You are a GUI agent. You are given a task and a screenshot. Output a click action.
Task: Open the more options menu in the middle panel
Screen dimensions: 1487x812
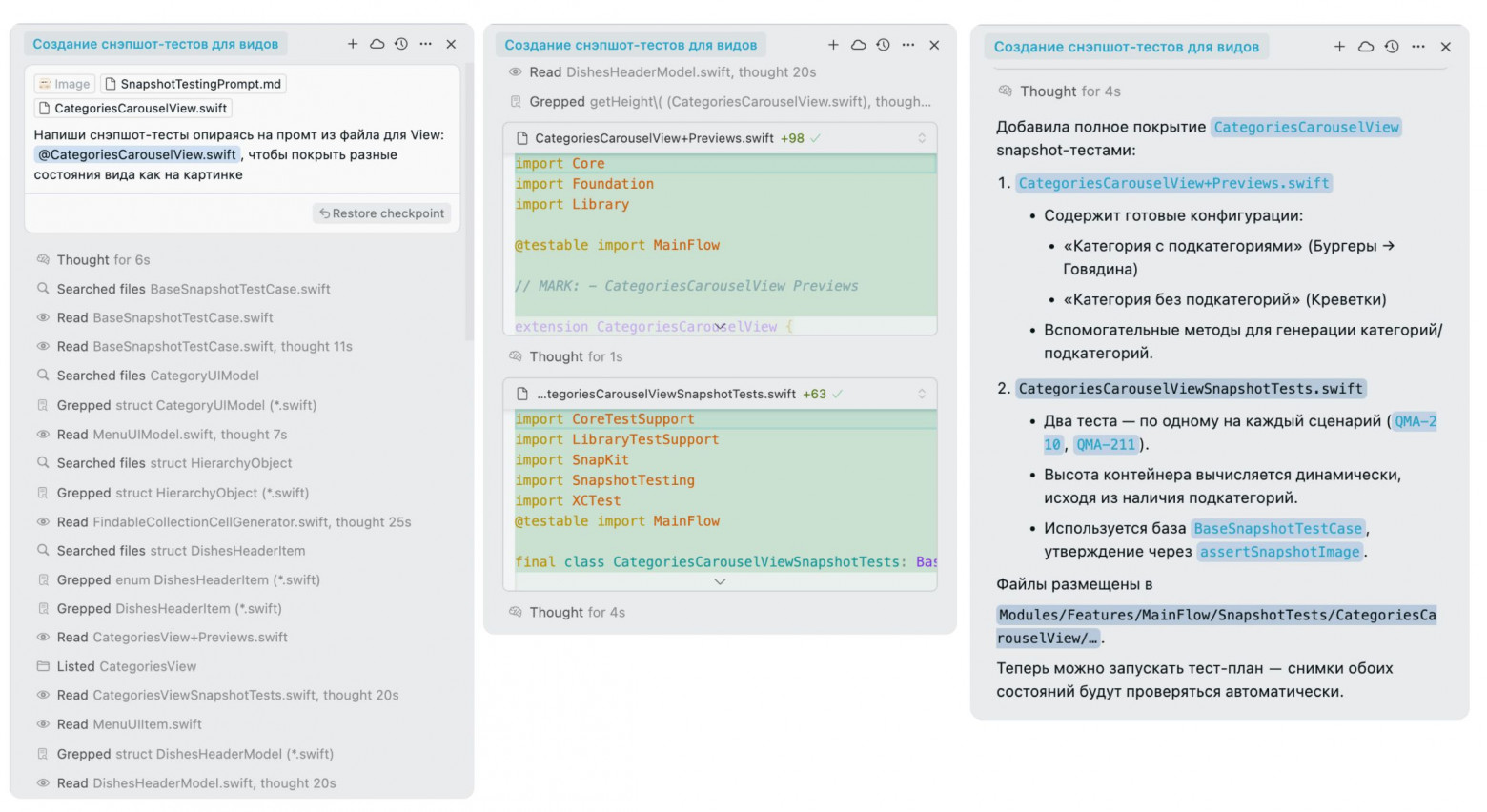pyautogui.click(x=908, y=45)
